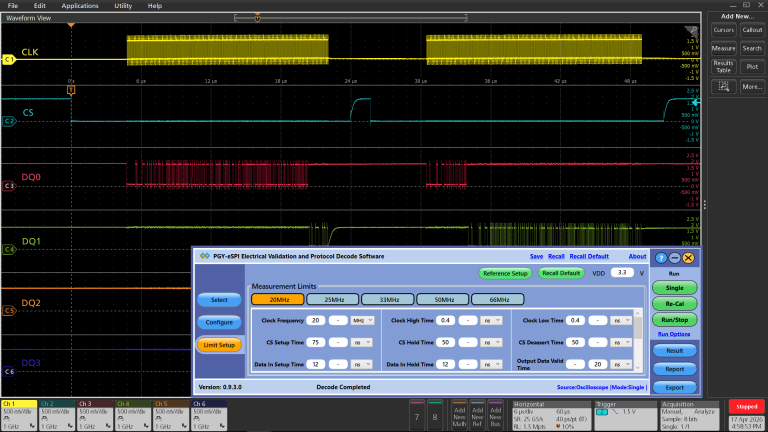Click Add New Ref button
Viewport: 768px width, 432px height.
(477, 416)
